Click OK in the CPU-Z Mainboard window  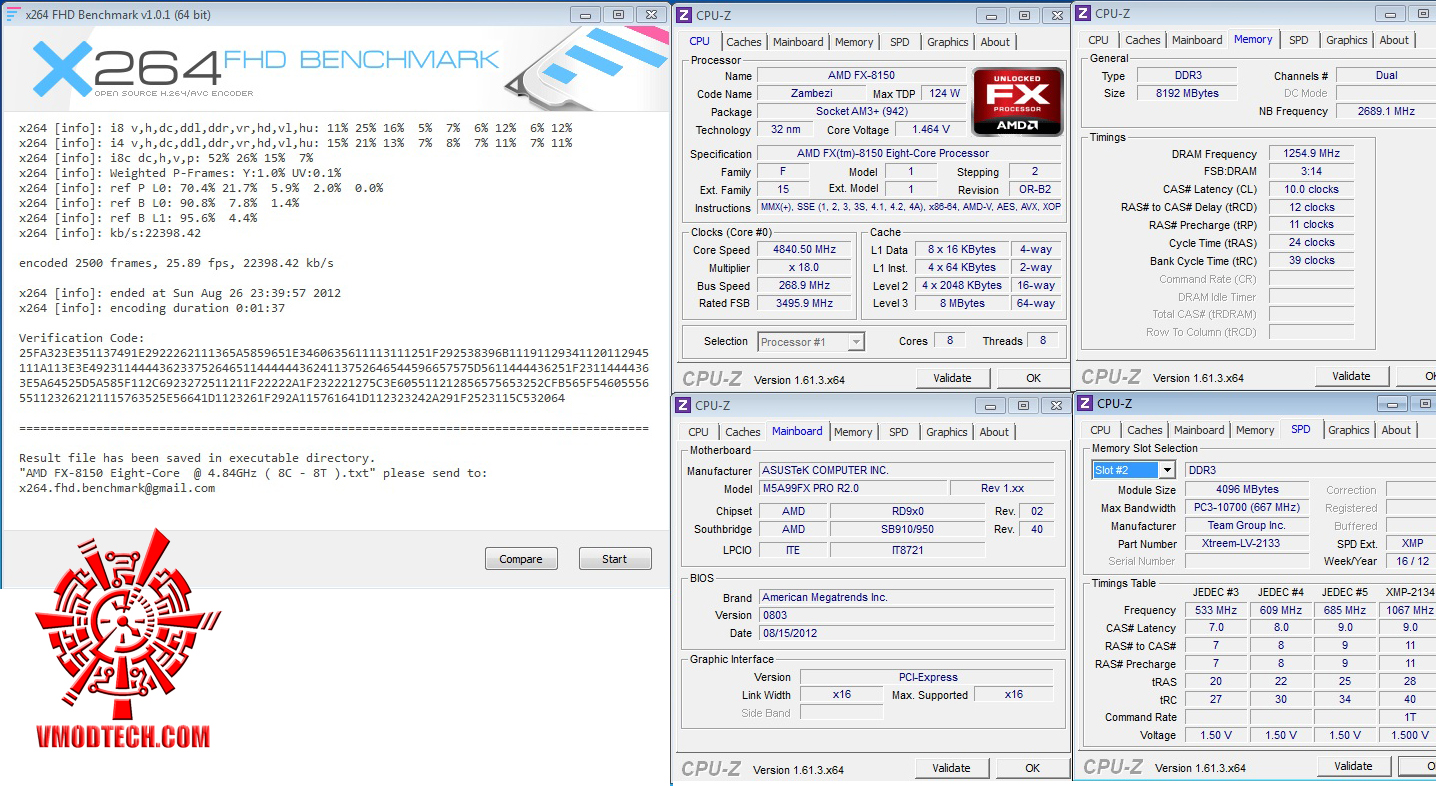[x=1033, y=768]
